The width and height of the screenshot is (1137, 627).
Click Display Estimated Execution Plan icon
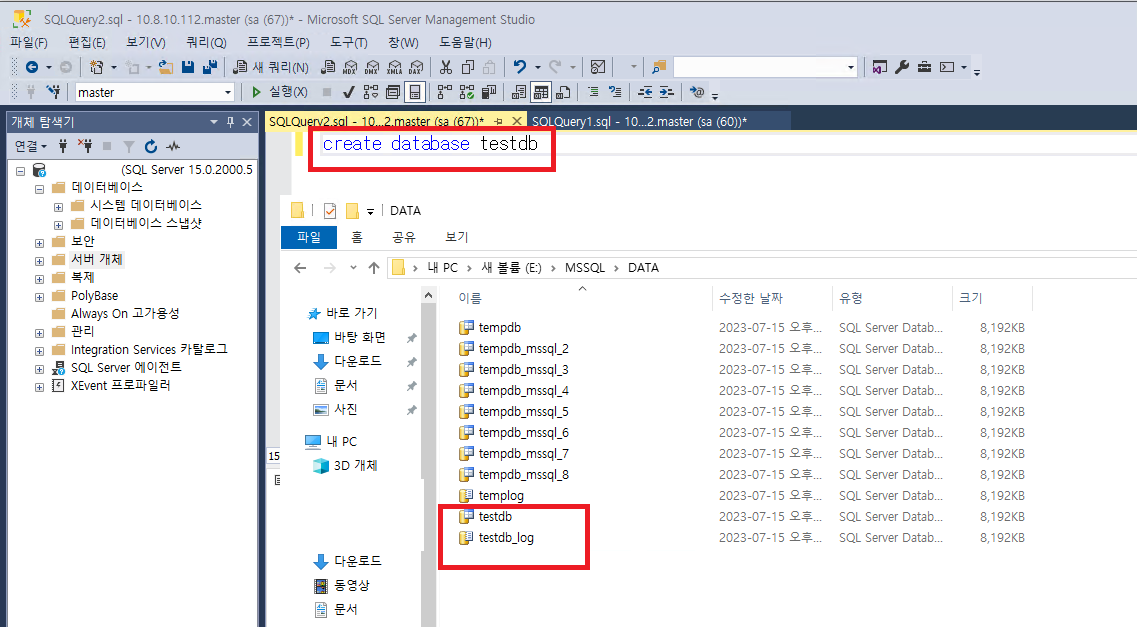(371, 92)
